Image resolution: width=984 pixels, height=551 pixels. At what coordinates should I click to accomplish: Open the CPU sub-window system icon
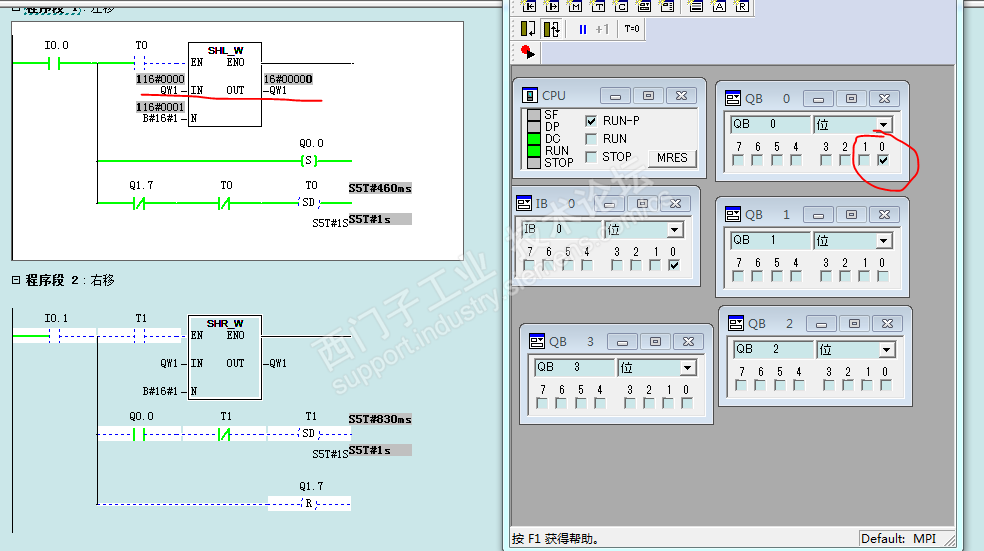click(530, 95)
